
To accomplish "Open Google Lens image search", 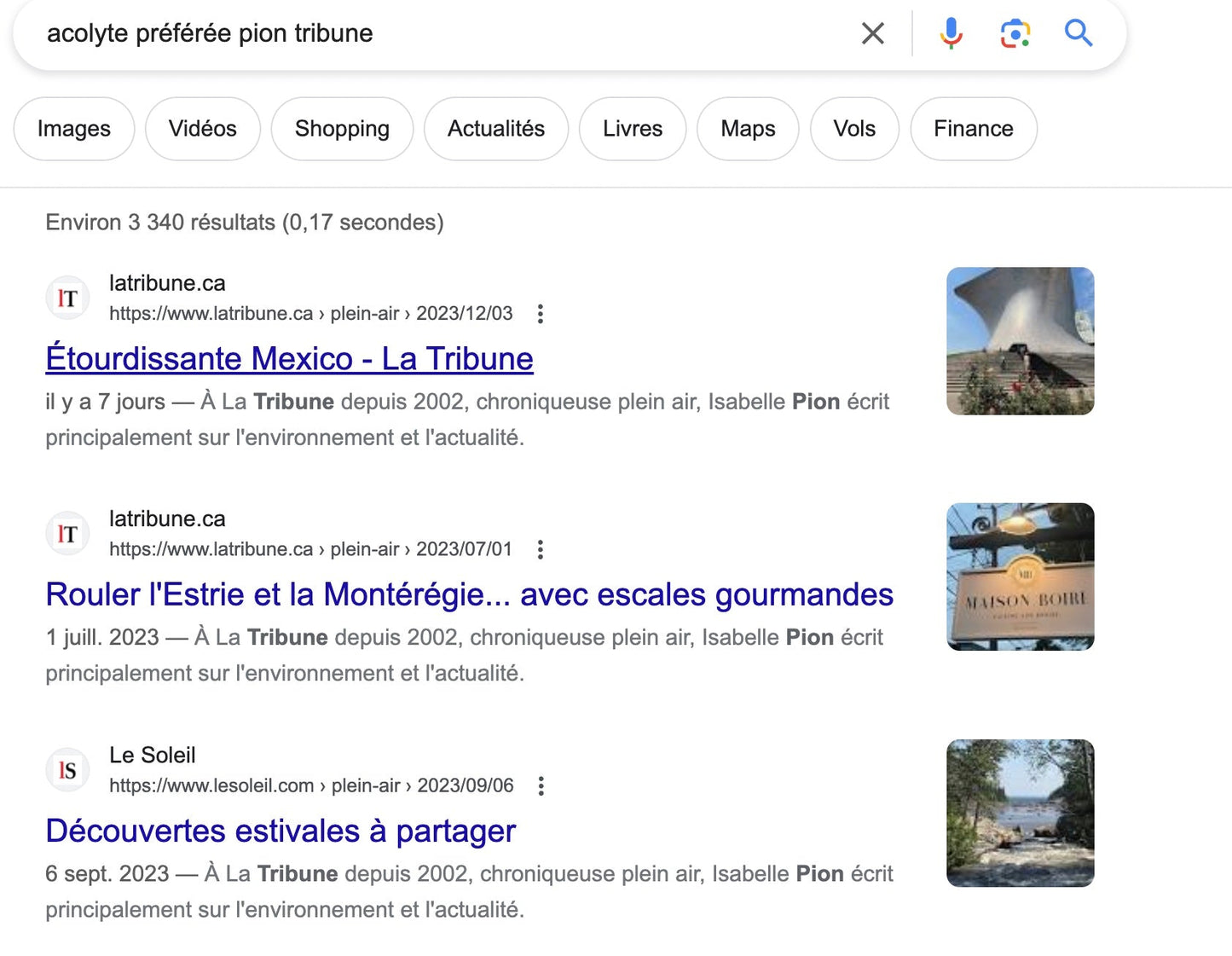I will [1015, 33].
